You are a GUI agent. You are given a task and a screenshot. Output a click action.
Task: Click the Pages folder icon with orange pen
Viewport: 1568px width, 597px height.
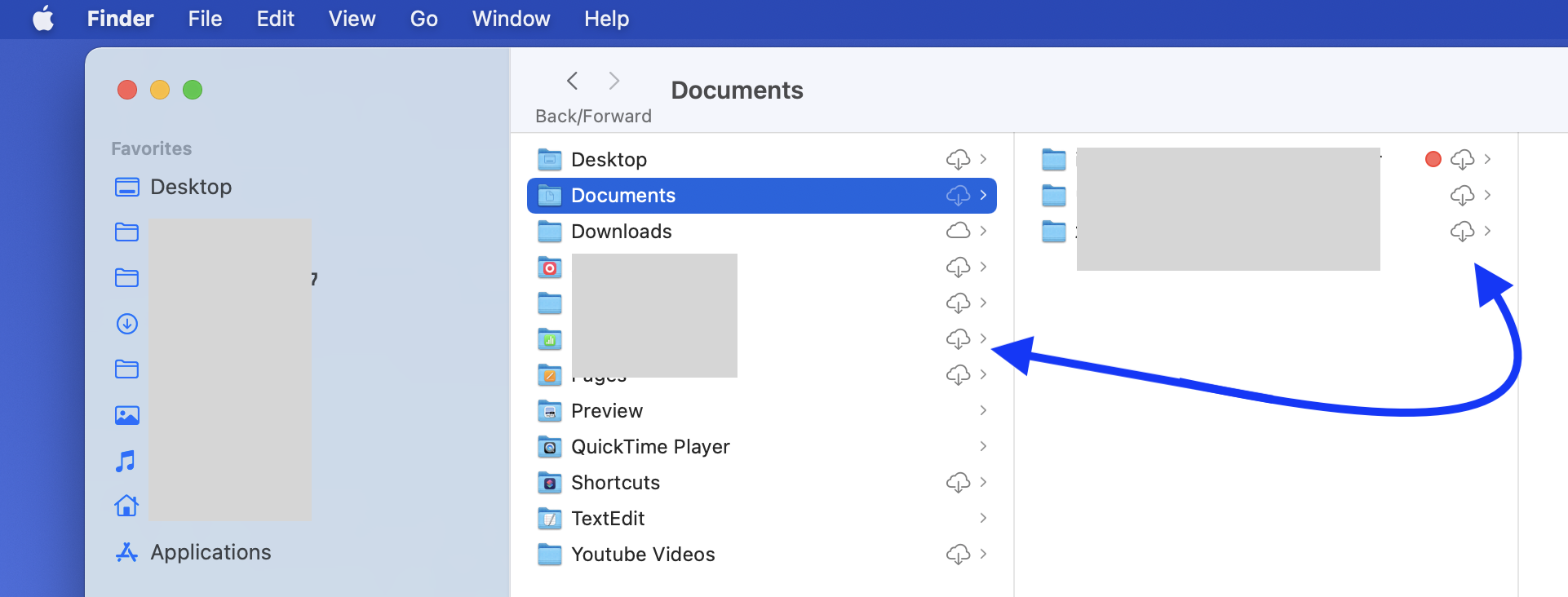(x=550, y=374)
